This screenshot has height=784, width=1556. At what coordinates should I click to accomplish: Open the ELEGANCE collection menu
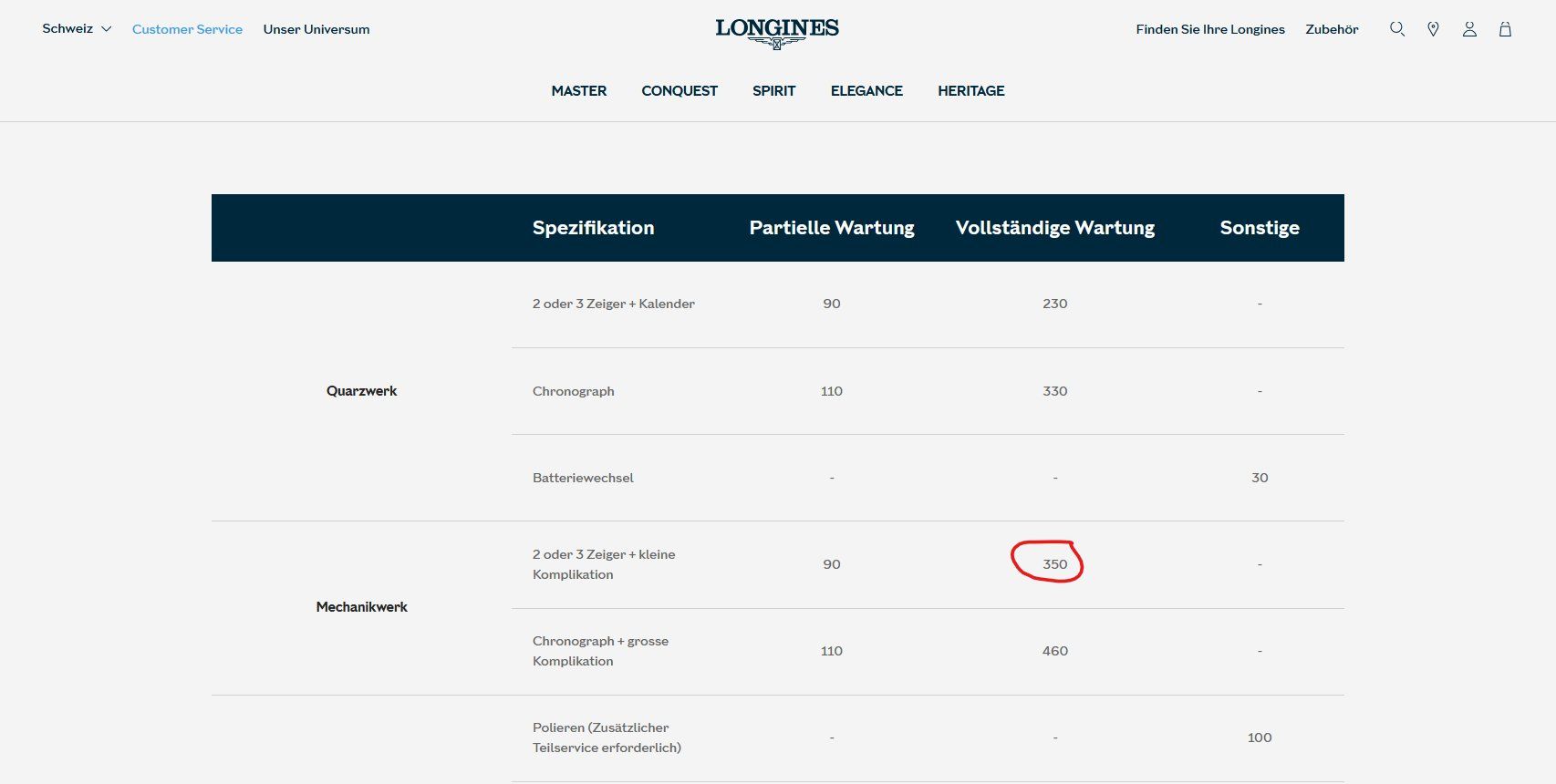pyautogui.click(x=866, y=91)
